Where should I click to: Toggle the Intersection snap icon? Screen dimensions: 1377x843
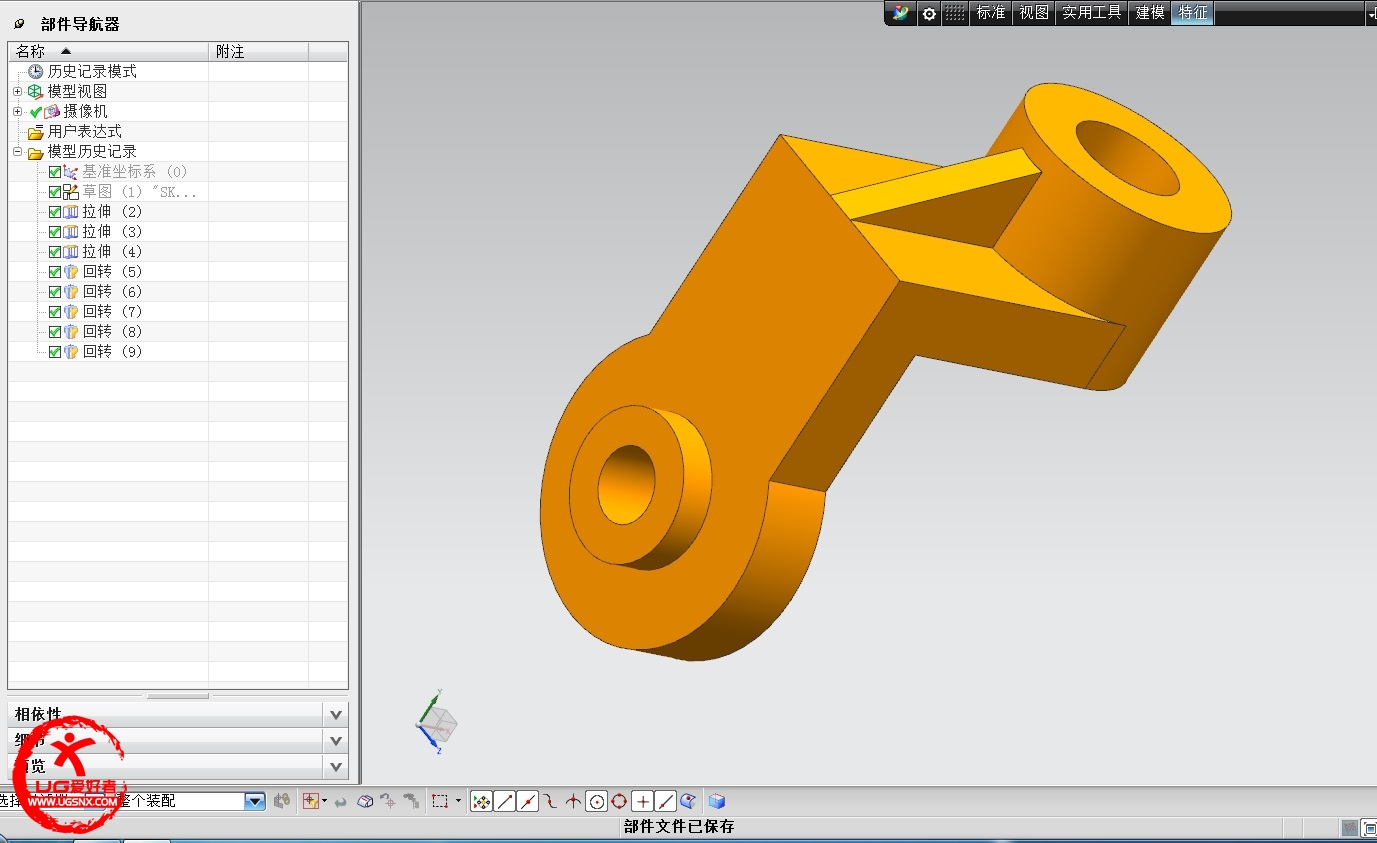[x=573, y=801]
